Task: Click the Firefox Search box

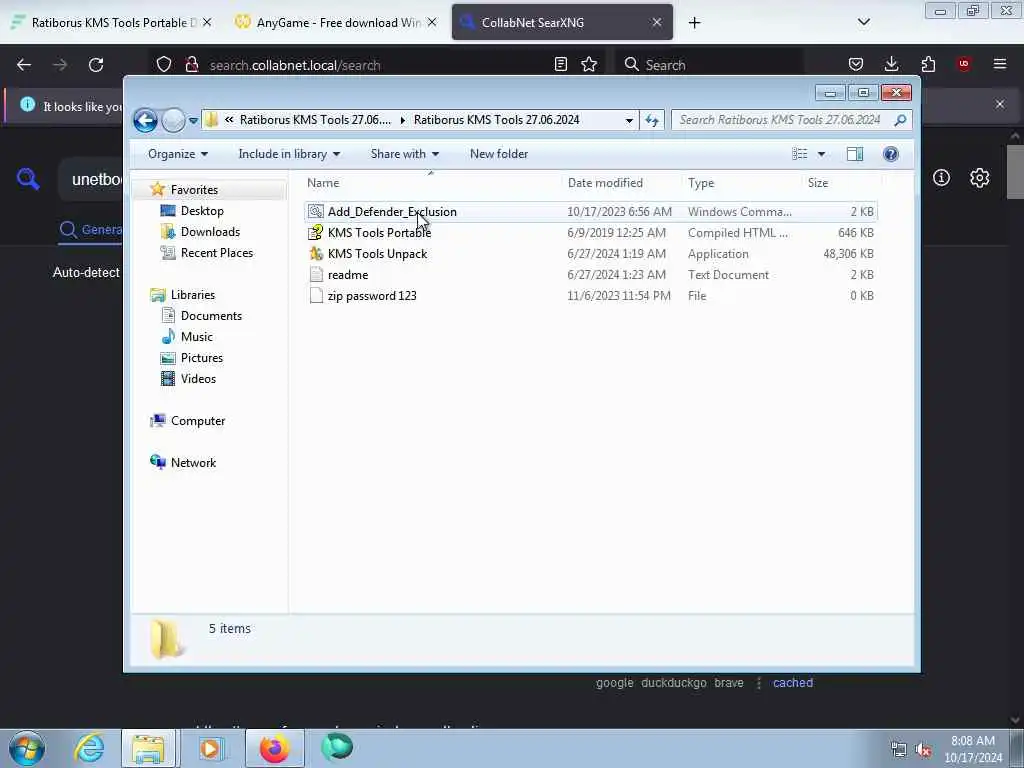Action: point(710,65)
